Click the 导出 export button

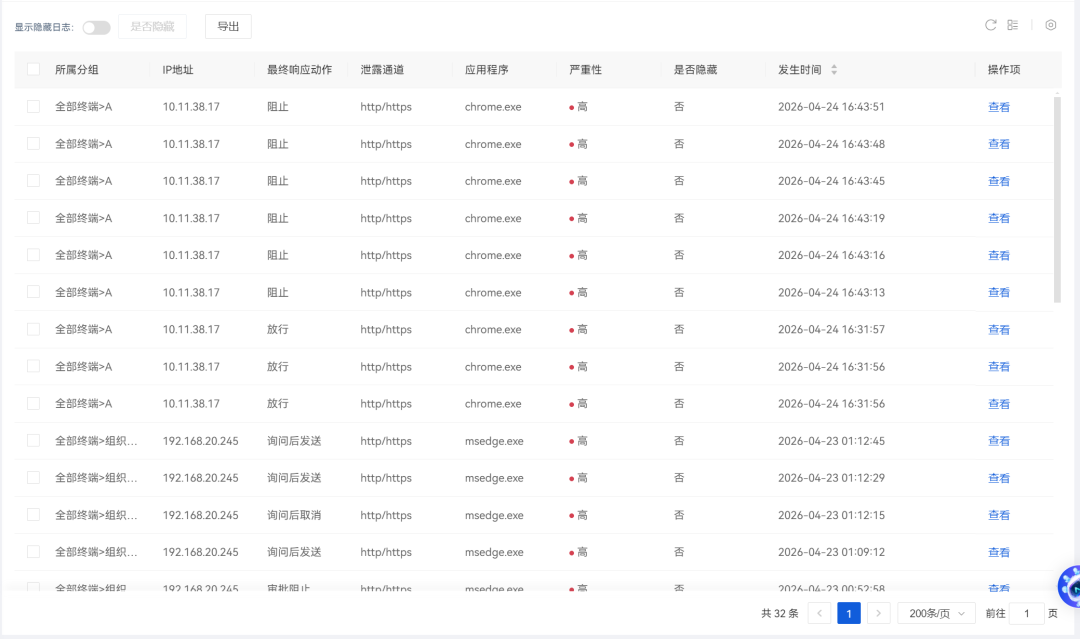[x=228, y=27]
